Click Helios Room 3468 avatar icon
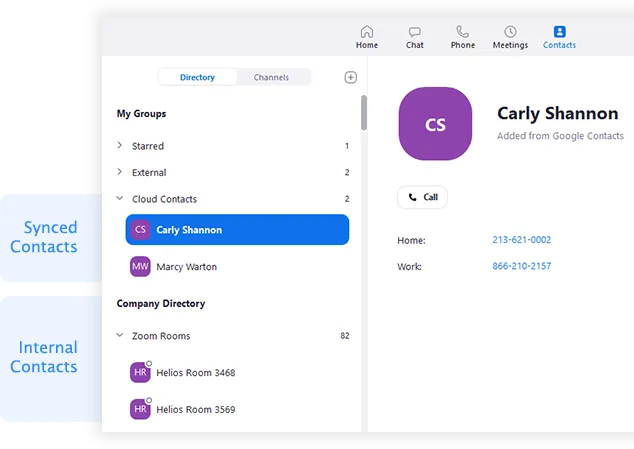Viewport: 634px width, 449px height. (141, 373)
